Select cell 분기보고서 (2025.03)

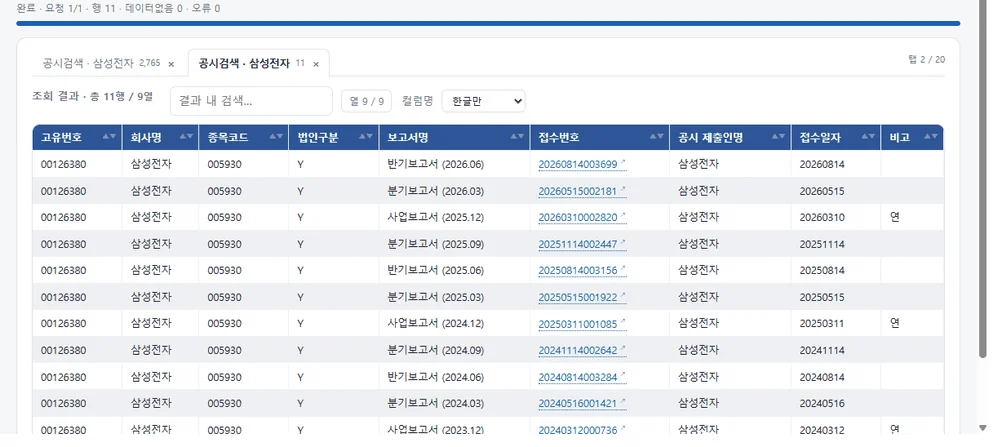[454, 297]
